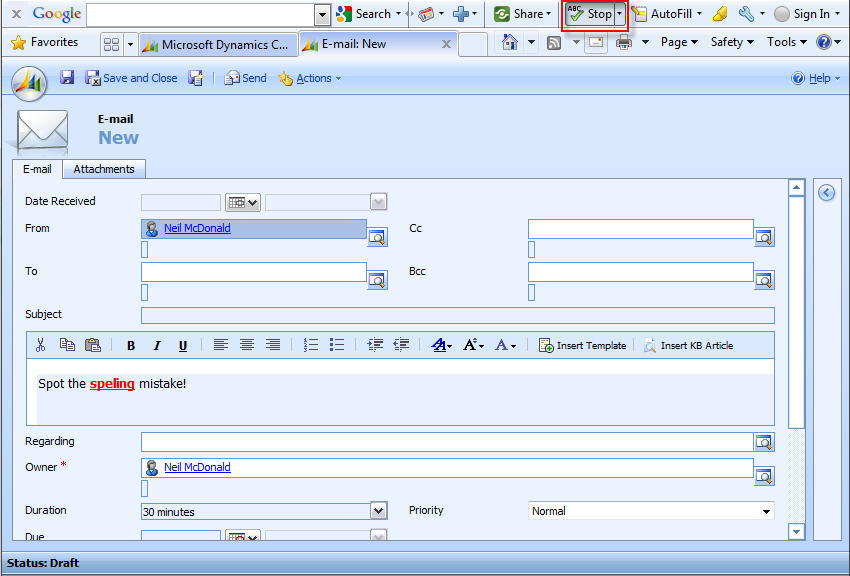Open the lookup next to the To field
Viewport: 850px width, 576px height.
[377, 280]
